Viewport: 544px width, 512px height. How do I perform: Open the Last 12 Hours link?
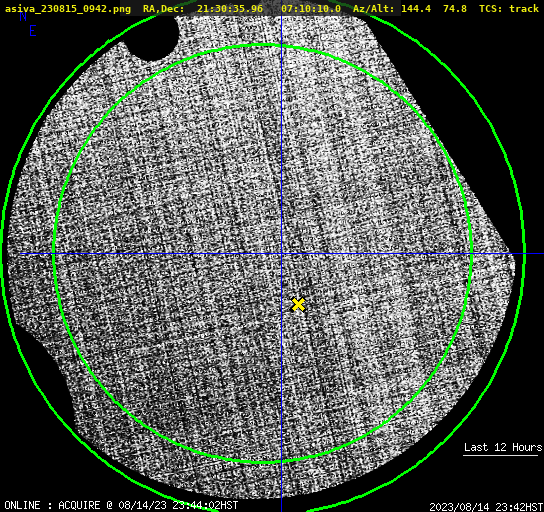click(503, 447)
